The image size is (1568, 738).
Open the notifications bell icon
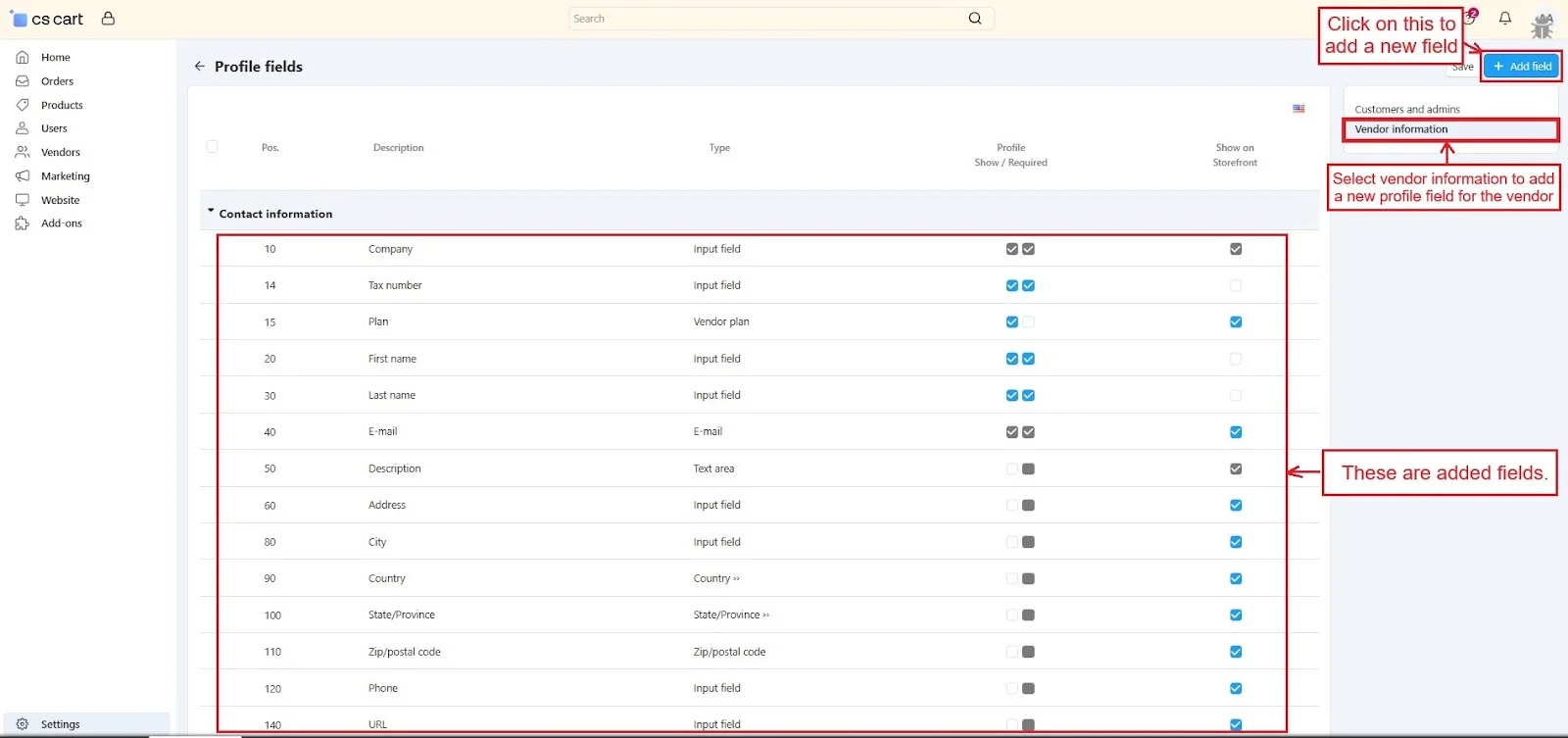(x=1505, y=18)
